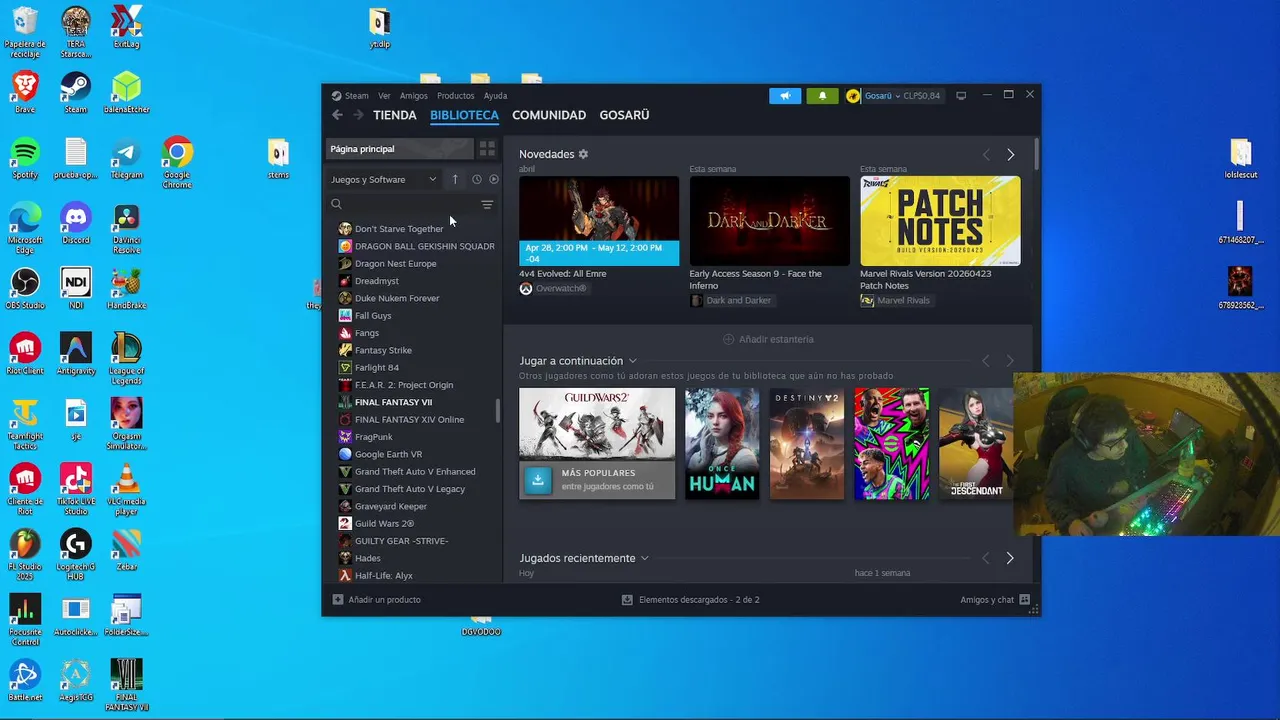Open the Productos menu

456,96
